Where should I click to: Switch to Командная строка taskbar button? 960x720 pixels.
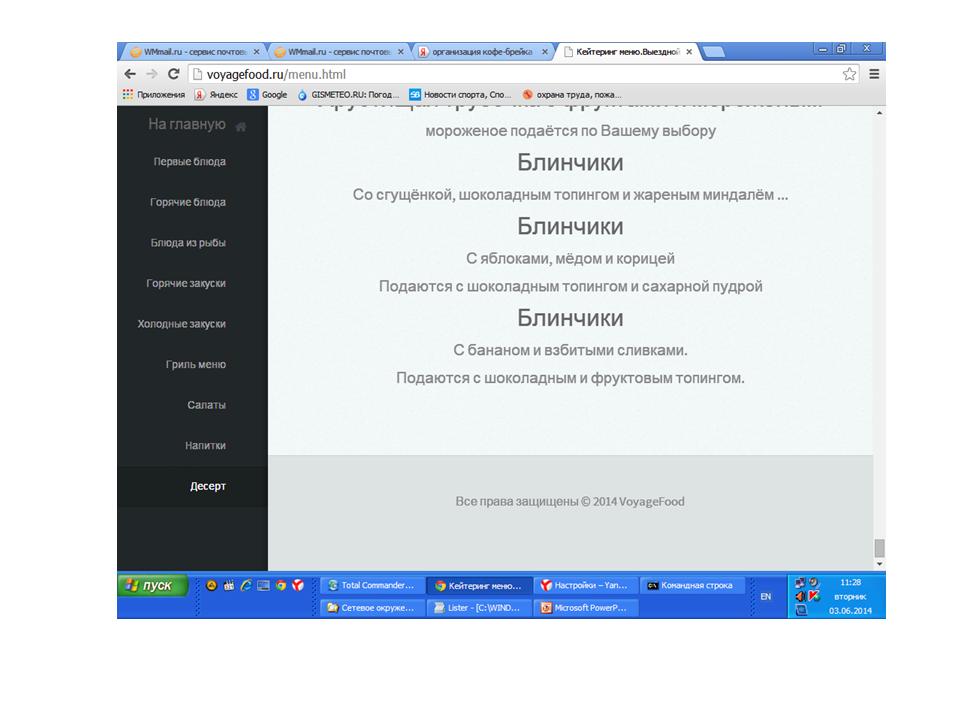point(692,585)
